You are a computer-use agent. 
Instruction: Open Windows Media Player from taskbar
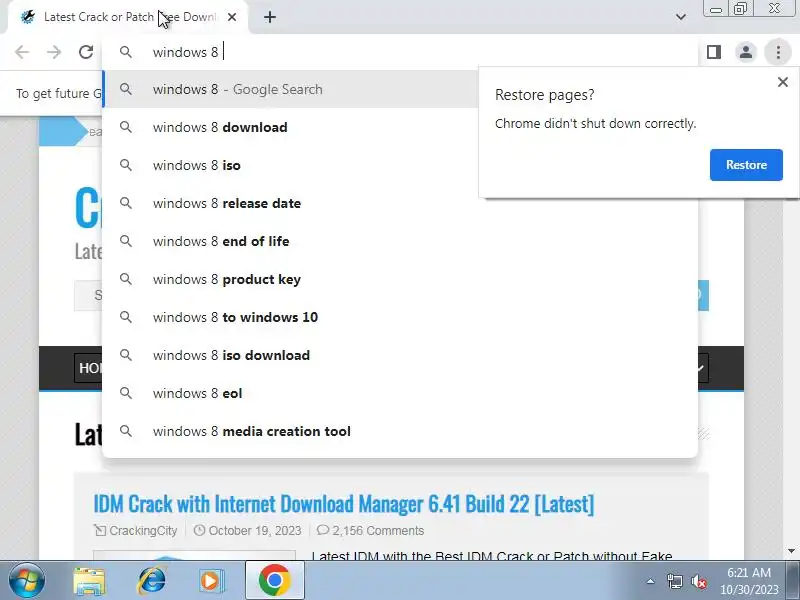tap(212, 580)
